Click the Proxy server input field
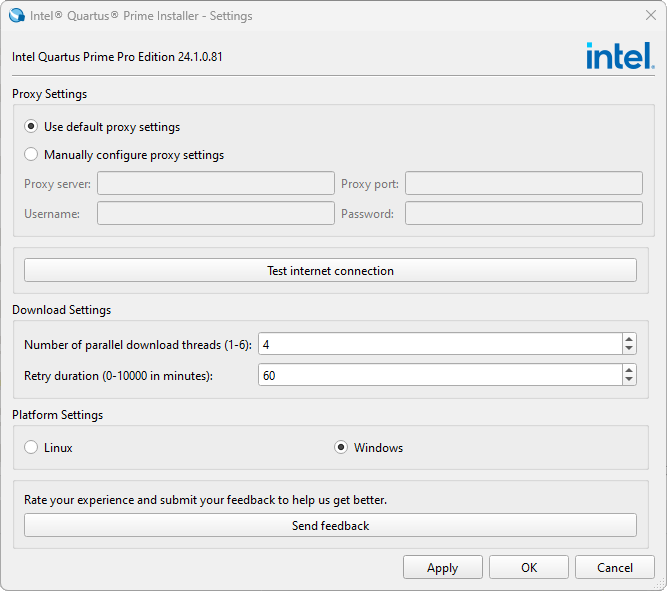This screenshot has height=591, width=667. point(215,183)
